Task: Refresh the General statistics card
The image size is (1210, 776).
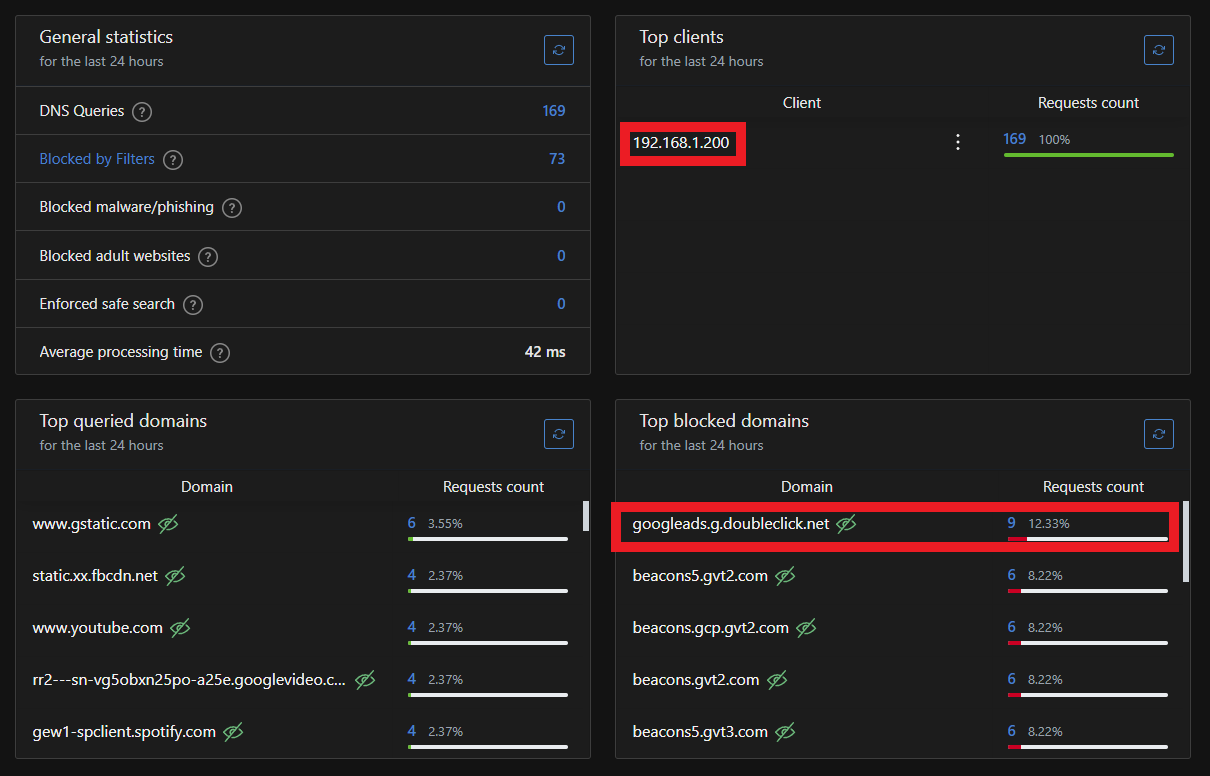Action: [x=559, y=50]
